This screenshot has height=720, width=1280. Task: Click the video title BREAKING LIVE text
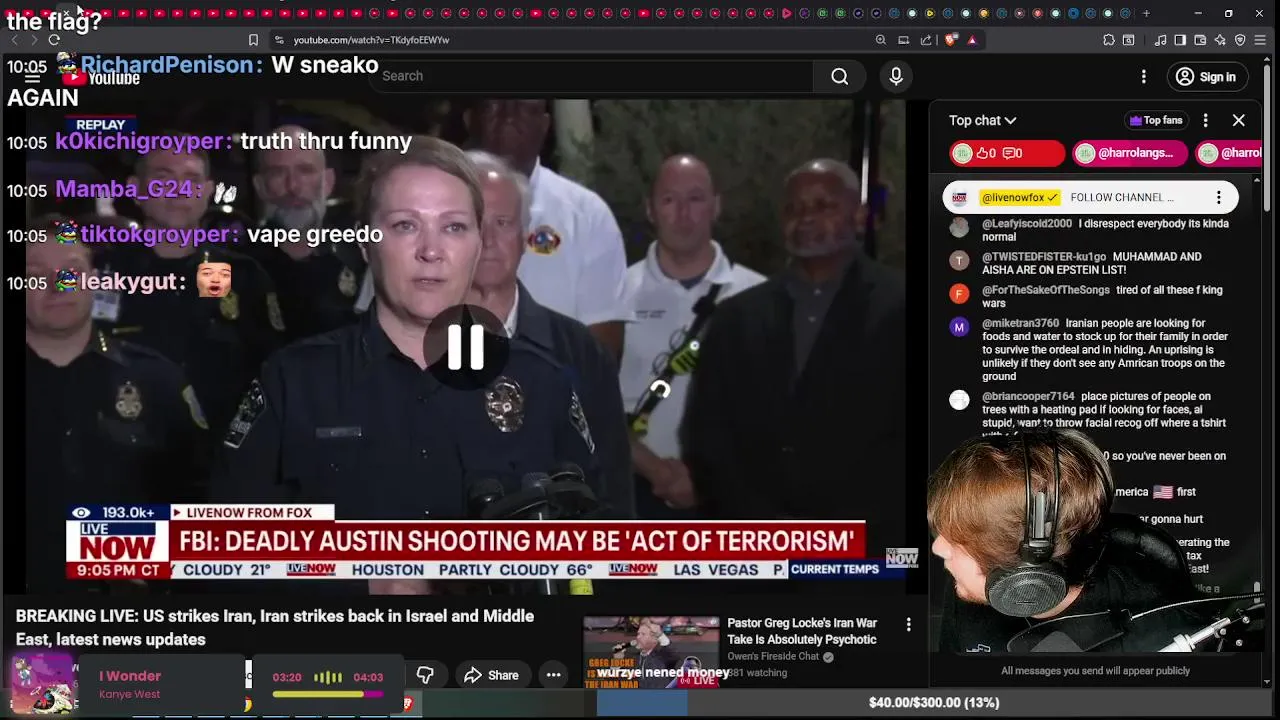click(x=275, y=628)
